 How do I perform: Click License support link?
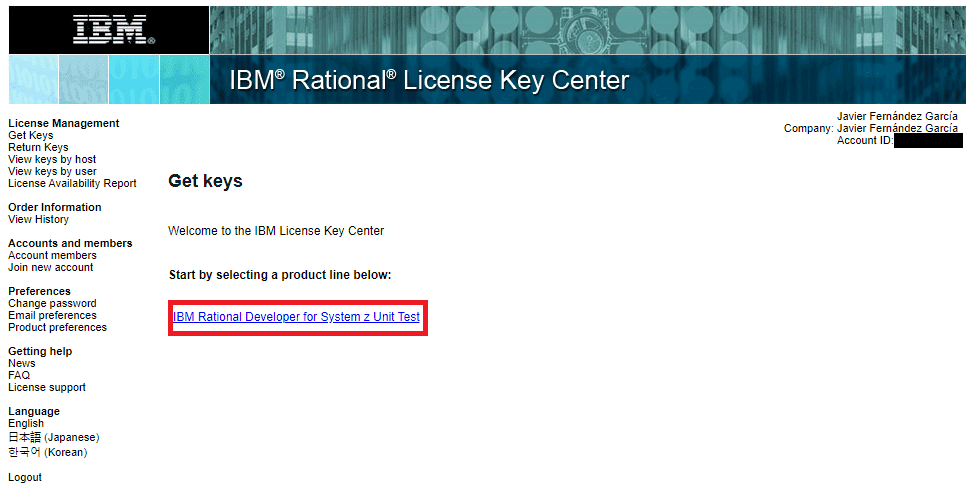[47, 387]
